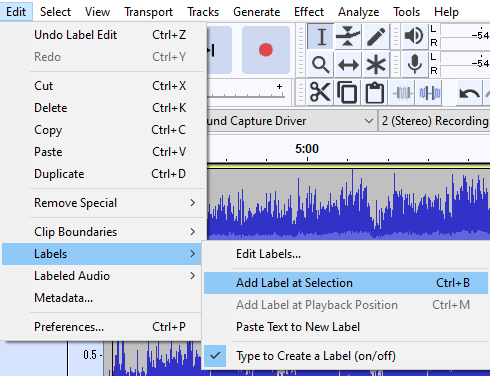Open the Tools menu
490x376 pixels.
pyautogui.click(x=406, y=12)
